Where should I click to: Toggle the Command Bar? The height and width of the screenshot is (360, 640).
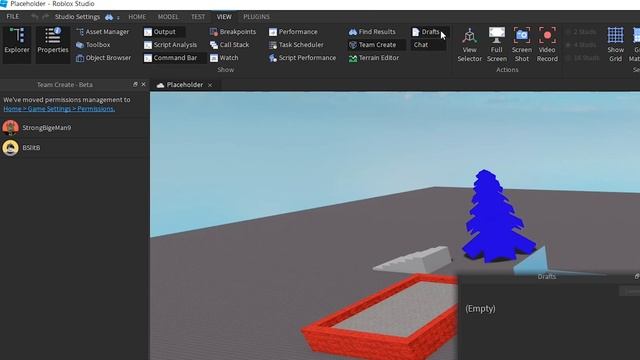point(174,58)
